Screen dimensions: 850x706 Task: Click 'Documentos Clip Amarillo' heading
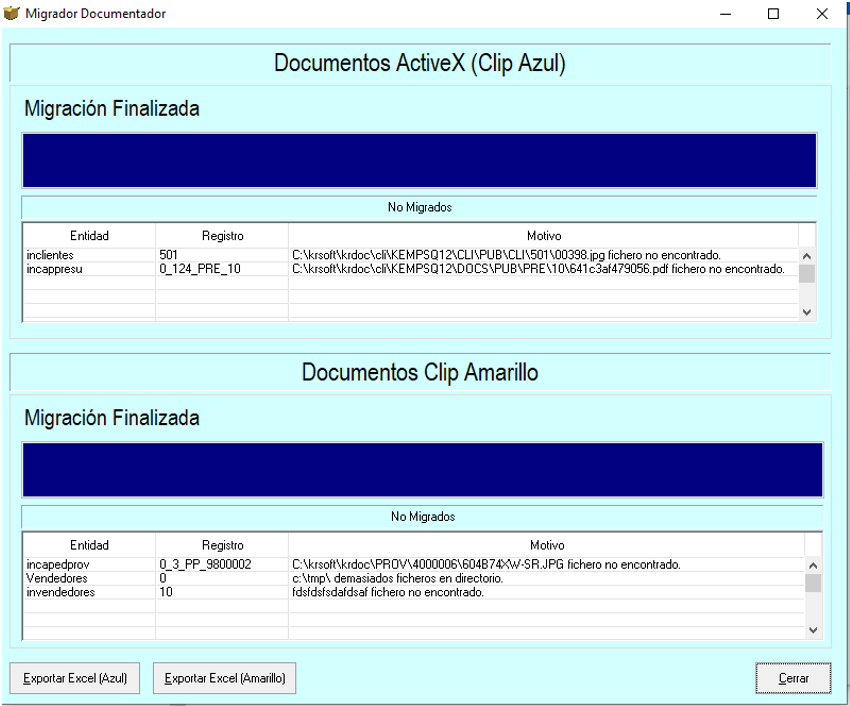[x=420, y=373]
